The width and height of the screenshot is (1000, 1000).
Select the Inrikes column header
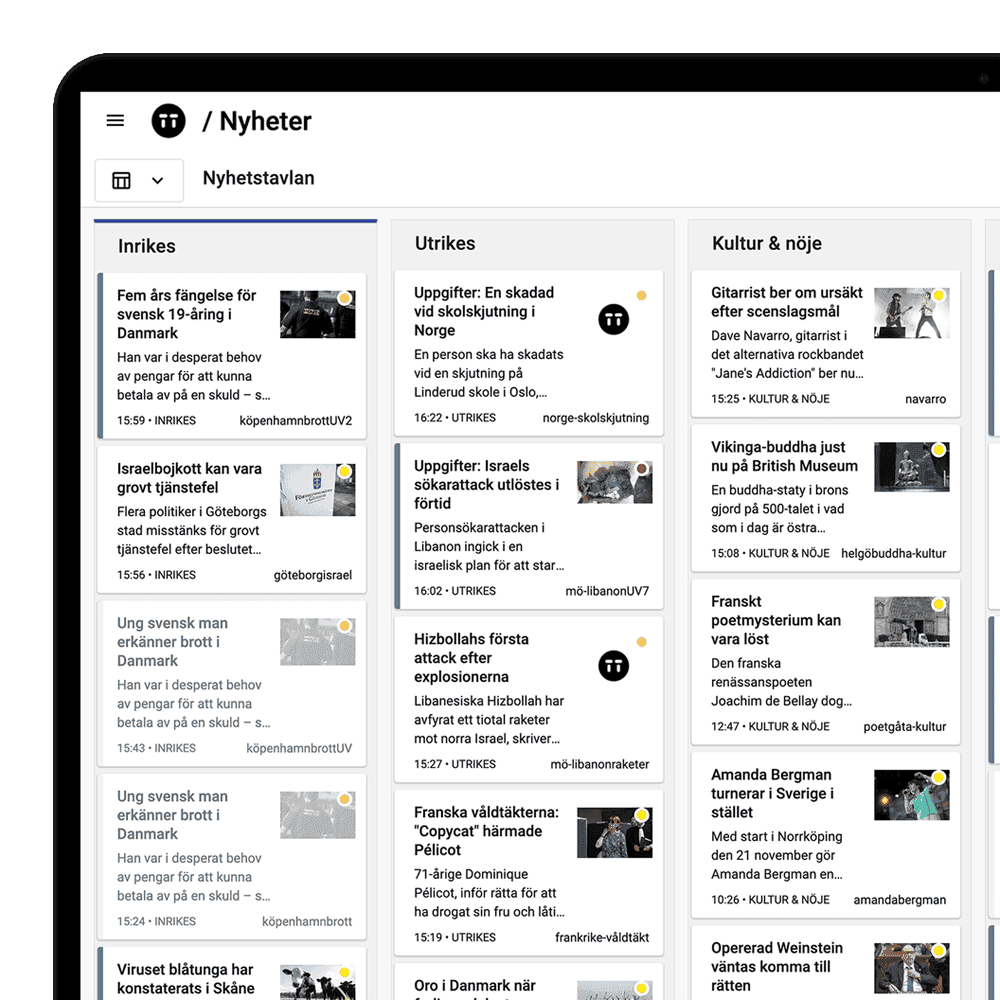point(147,246)
